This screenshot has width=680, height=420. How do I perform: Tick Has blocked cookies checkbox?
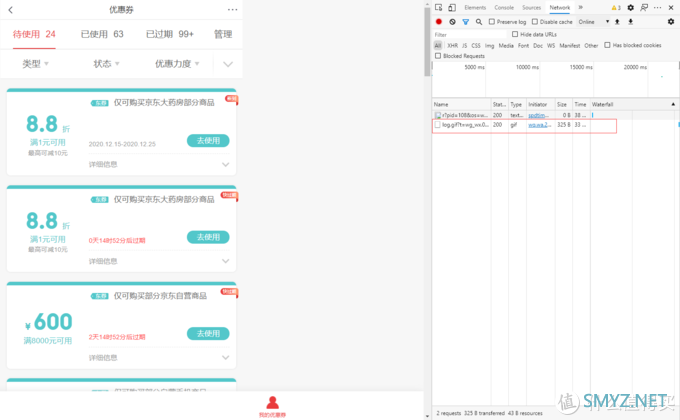pyautogui.click(x=607, y=45)
